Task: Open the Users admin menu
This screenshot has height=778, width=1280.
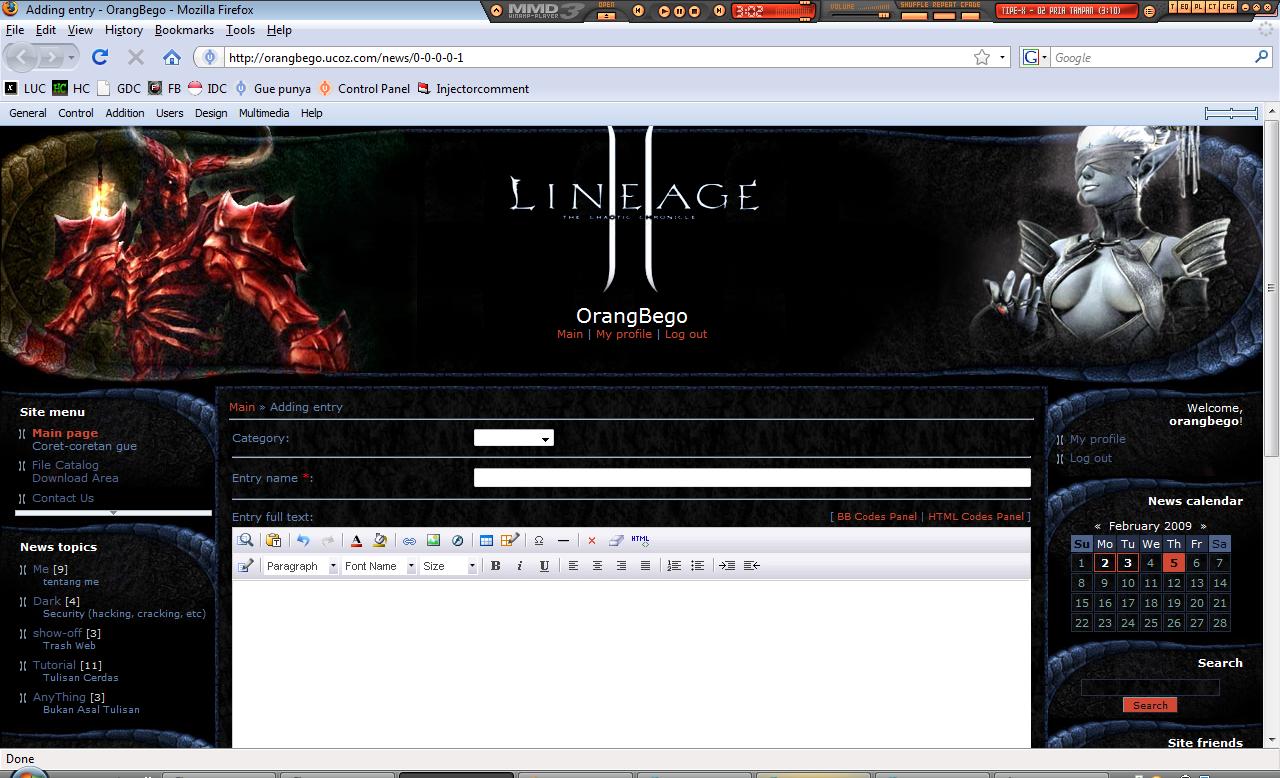Action: (169, 113)
